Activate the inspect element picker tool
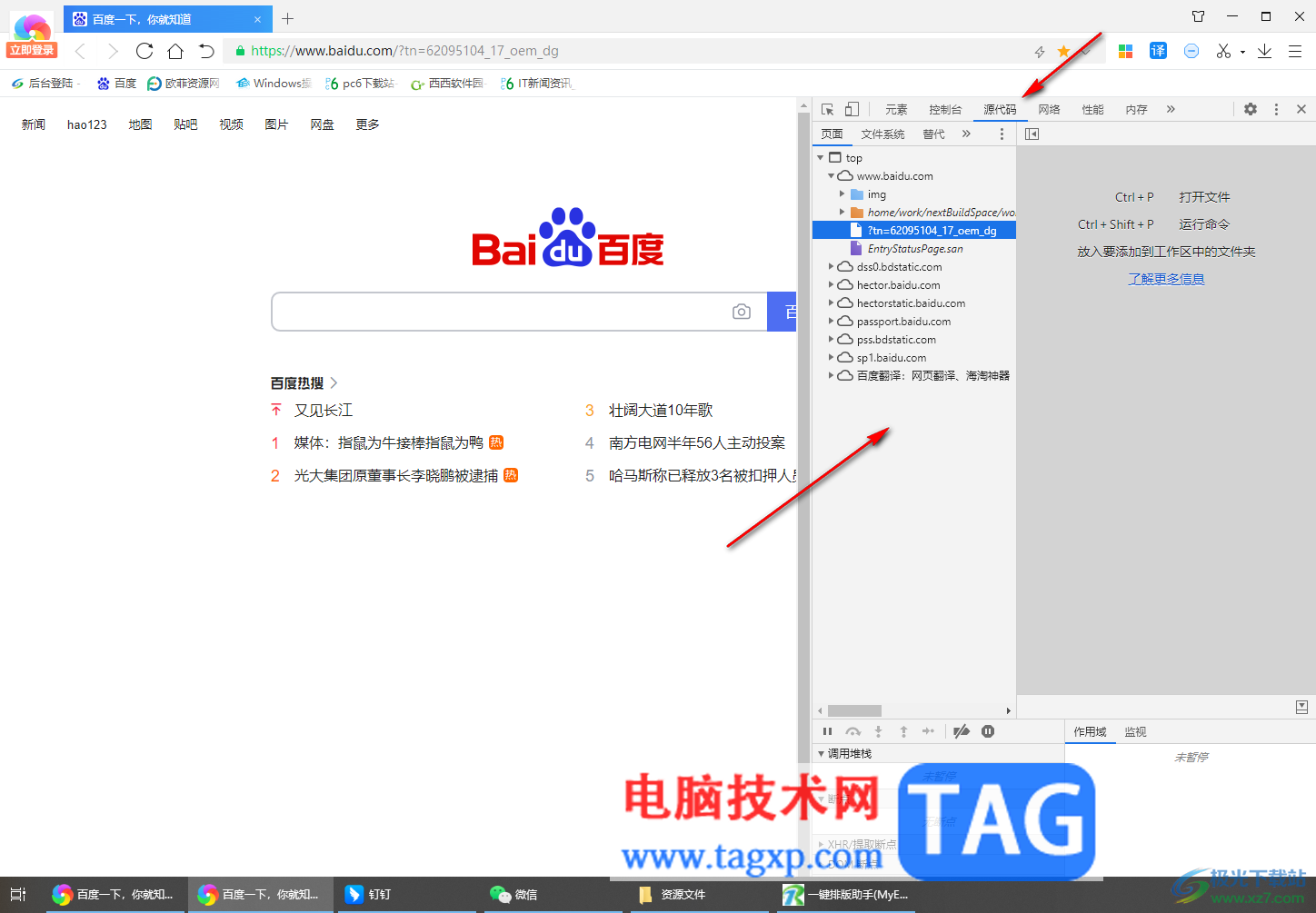The width and height of the screenshot is (1316, 913). pos(827,109)
